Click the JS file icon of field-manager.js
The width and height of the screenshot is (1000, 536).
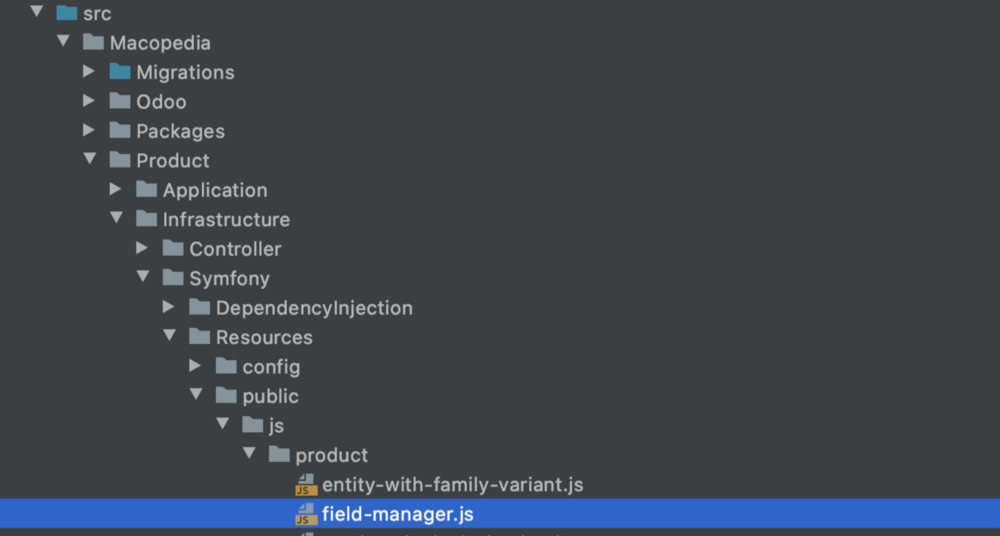(306, 515)
